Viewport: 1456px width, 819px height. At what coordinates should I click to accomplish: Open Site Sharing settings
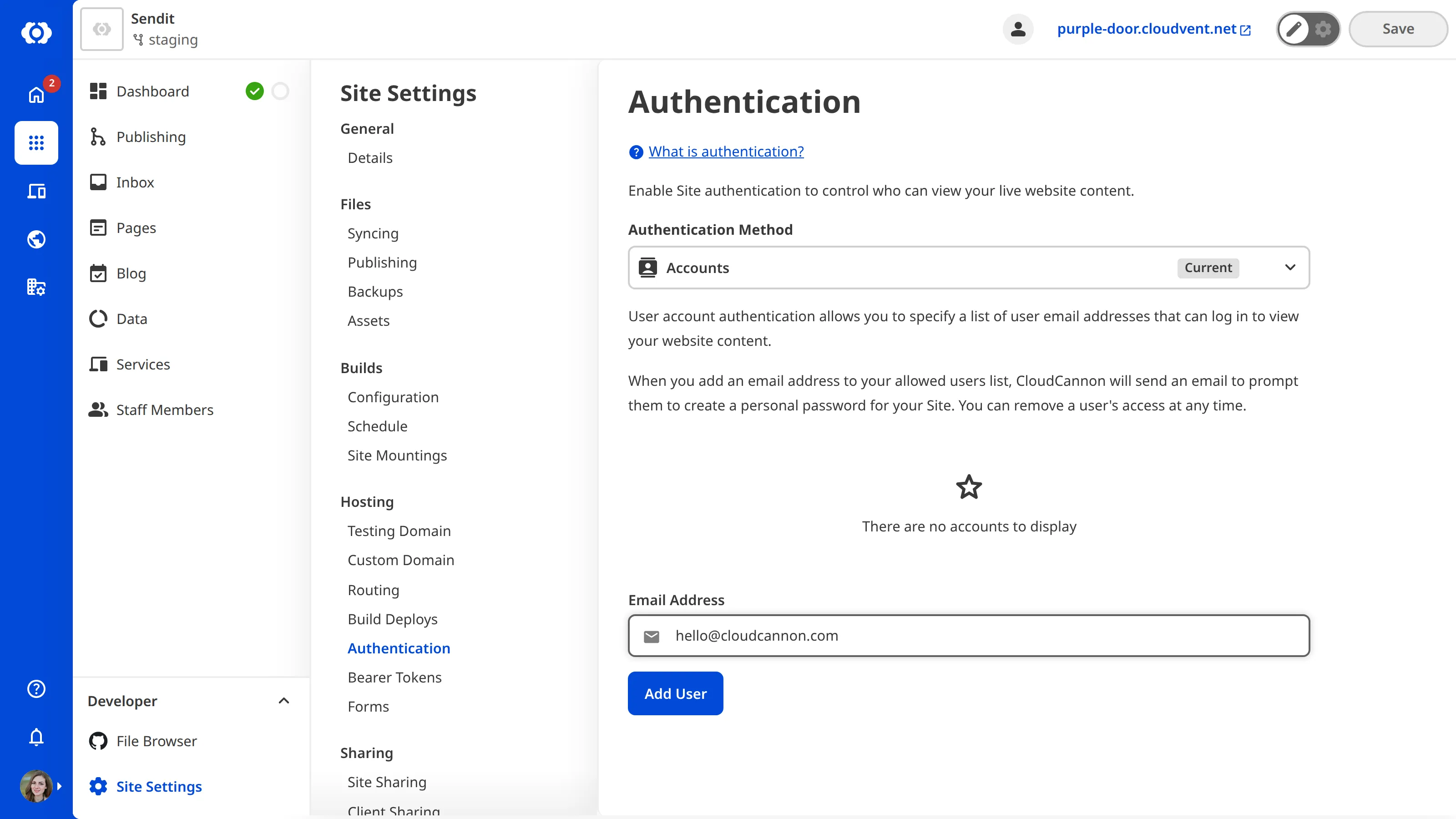coord(387,782)
